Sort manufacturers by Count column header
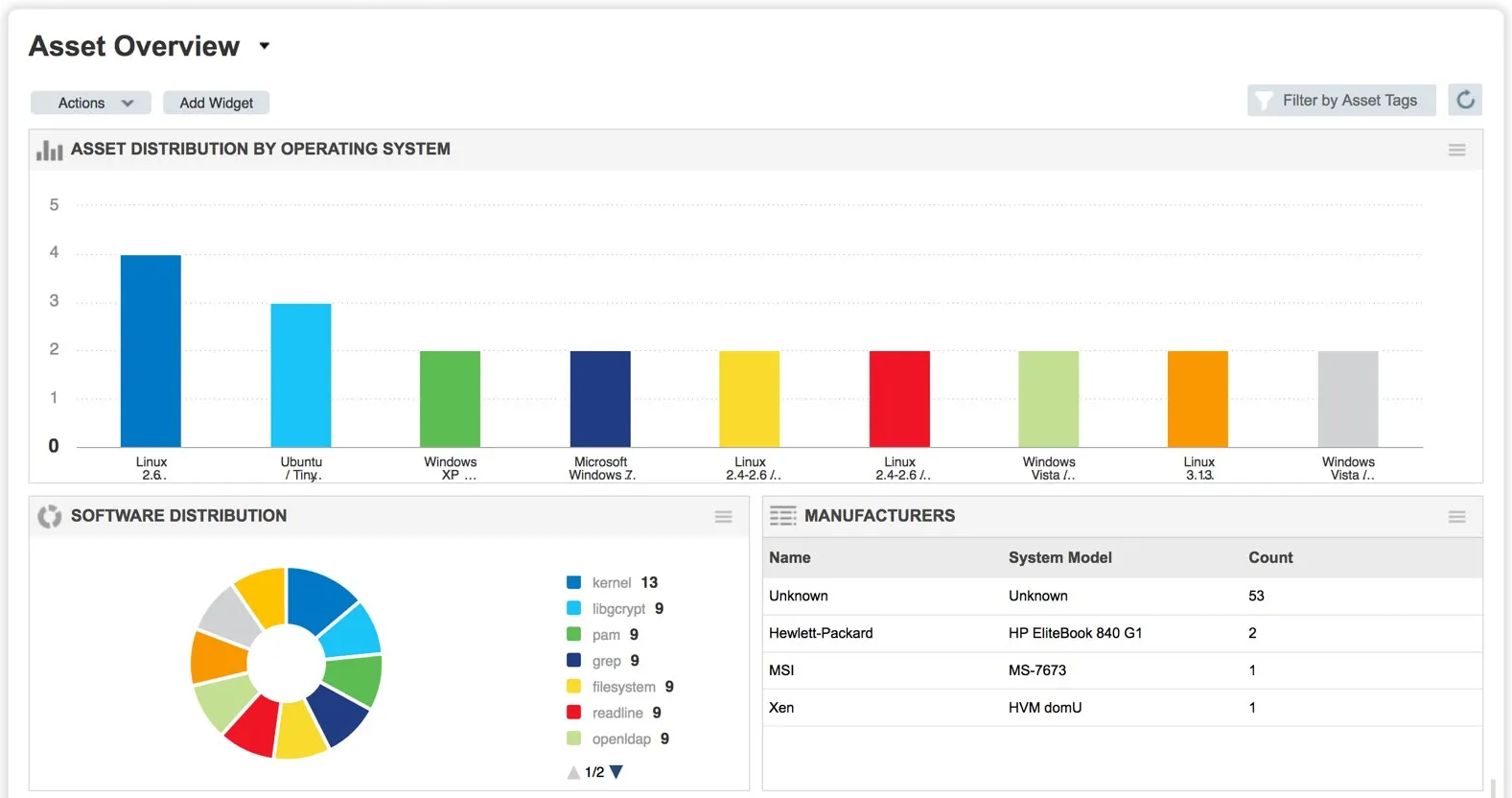The height and width of the screenshot is (798, 1512). [x=1270, y=558]
